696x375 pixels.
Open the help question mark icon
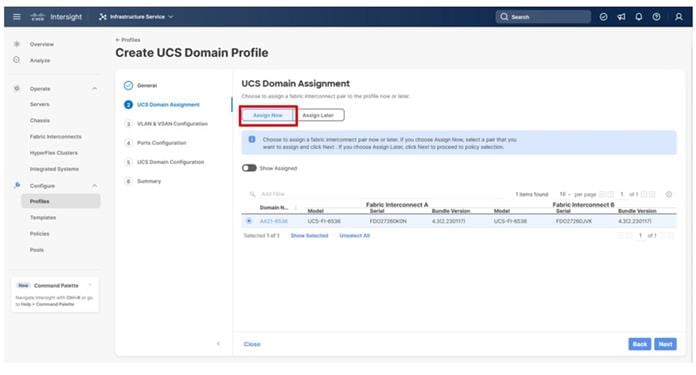656,17
